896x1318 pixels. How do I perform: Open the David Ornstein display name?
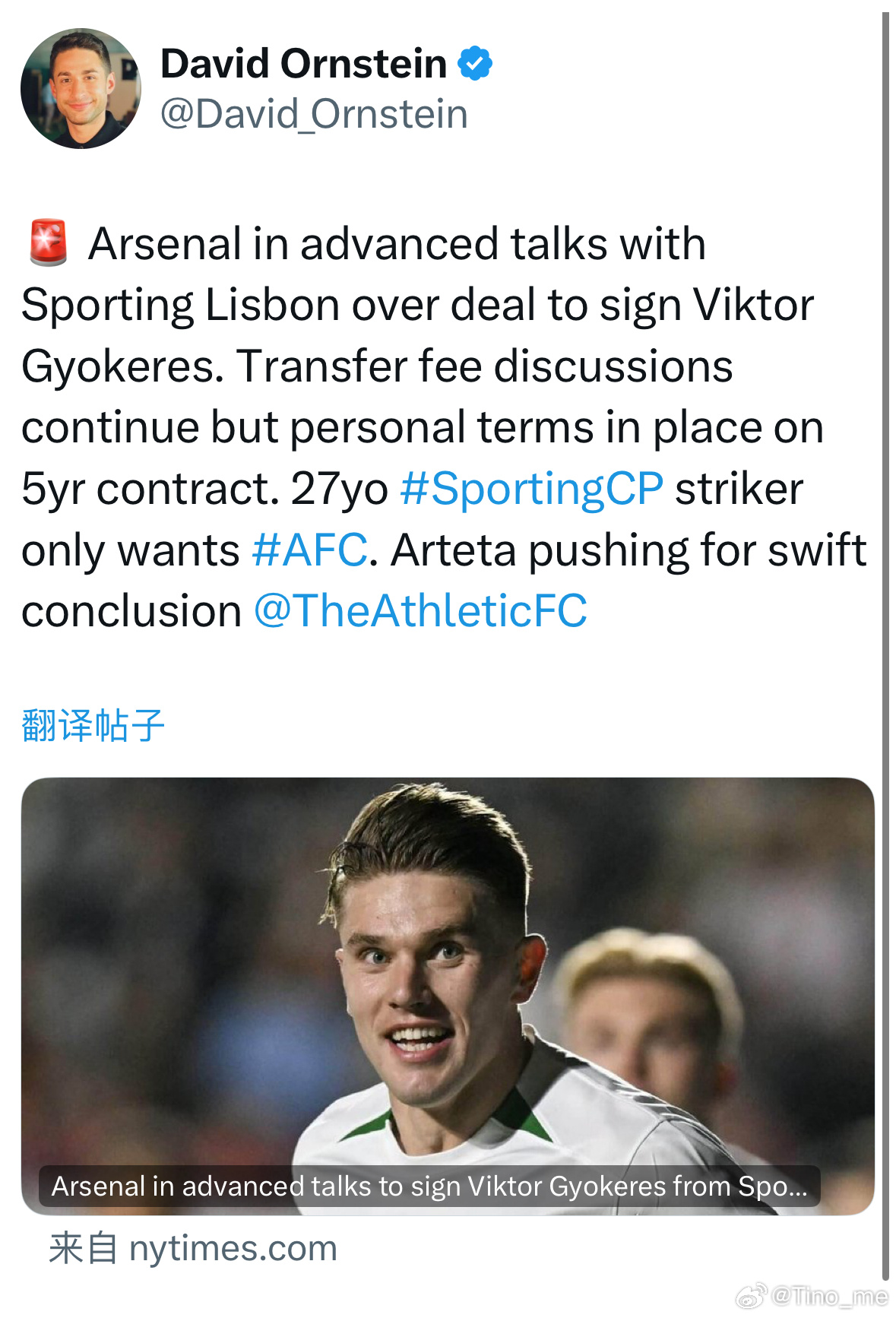coord(303,63)
